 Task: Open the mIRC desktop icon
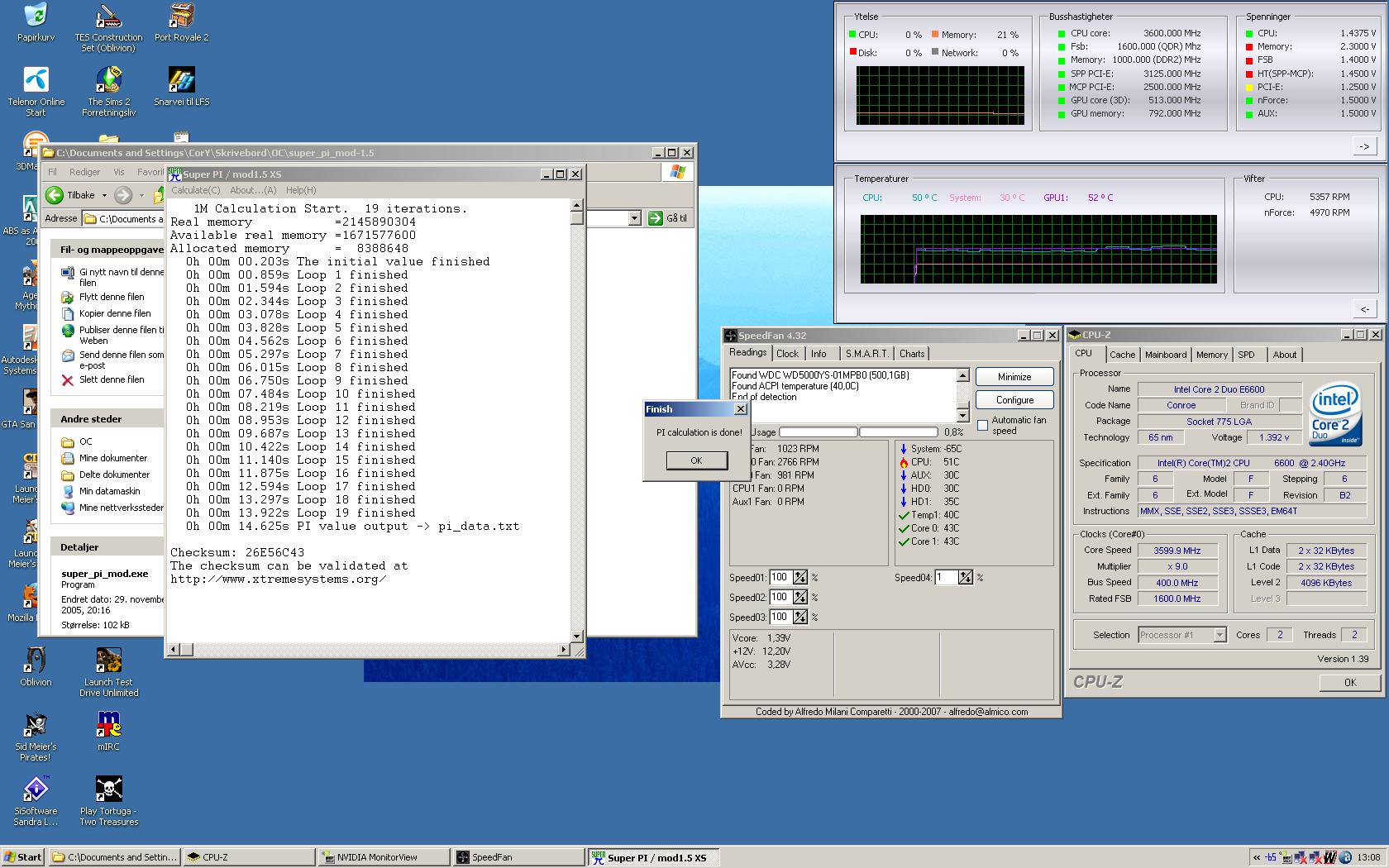pos(108,732)
